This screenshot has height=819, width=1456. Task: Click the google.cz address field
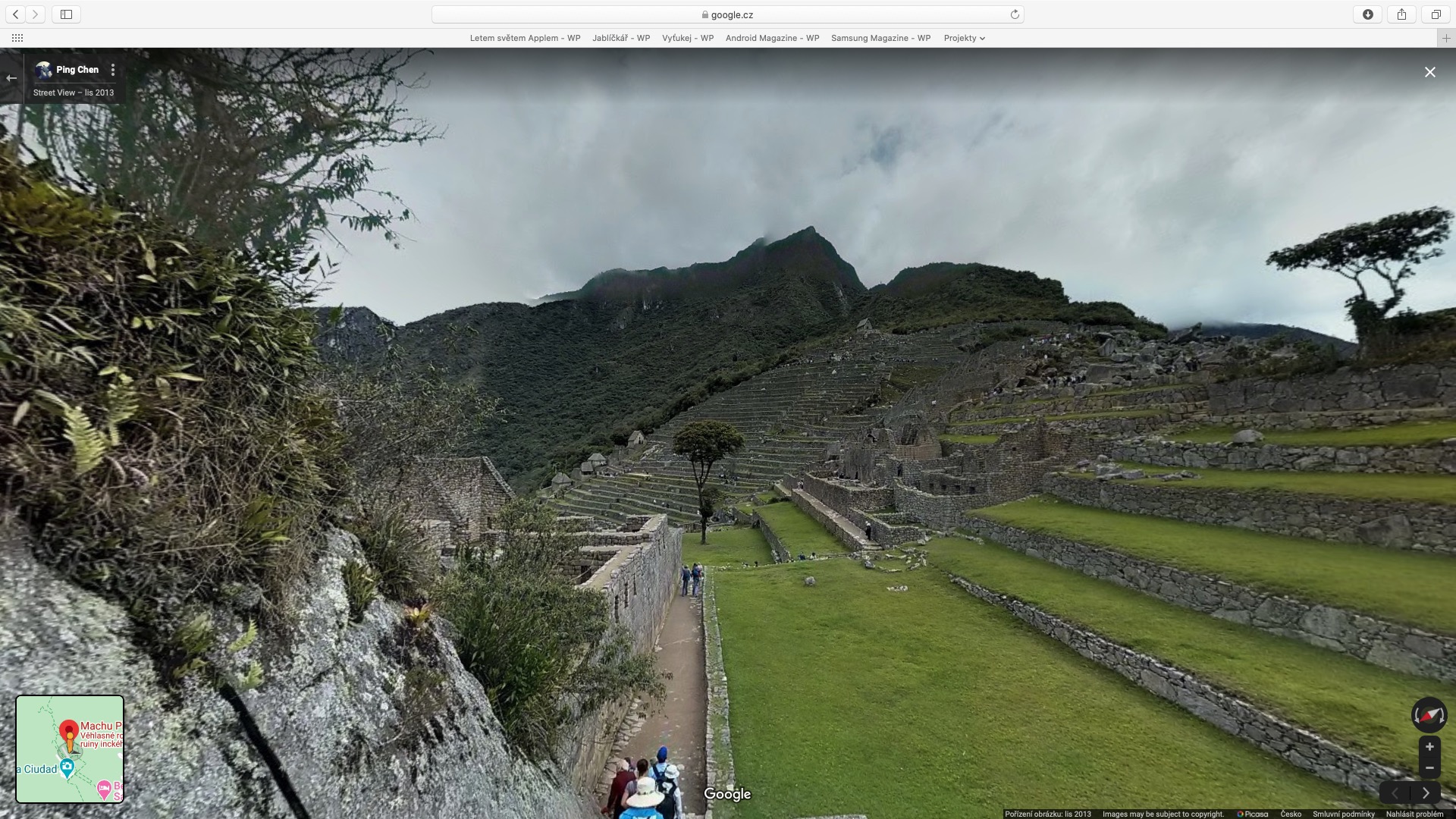727,14
